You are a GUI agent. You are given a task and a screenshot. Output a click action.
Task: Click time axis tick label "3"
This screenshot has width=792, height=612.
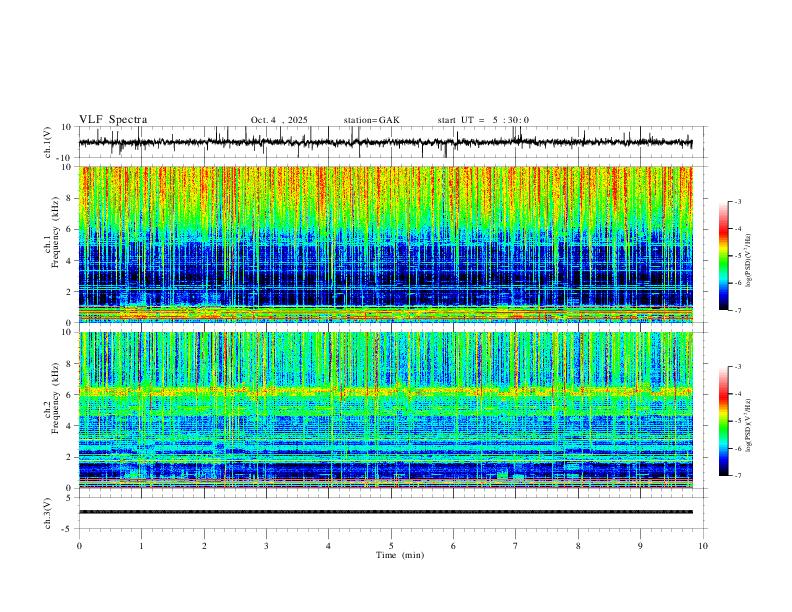click(266, 546)
